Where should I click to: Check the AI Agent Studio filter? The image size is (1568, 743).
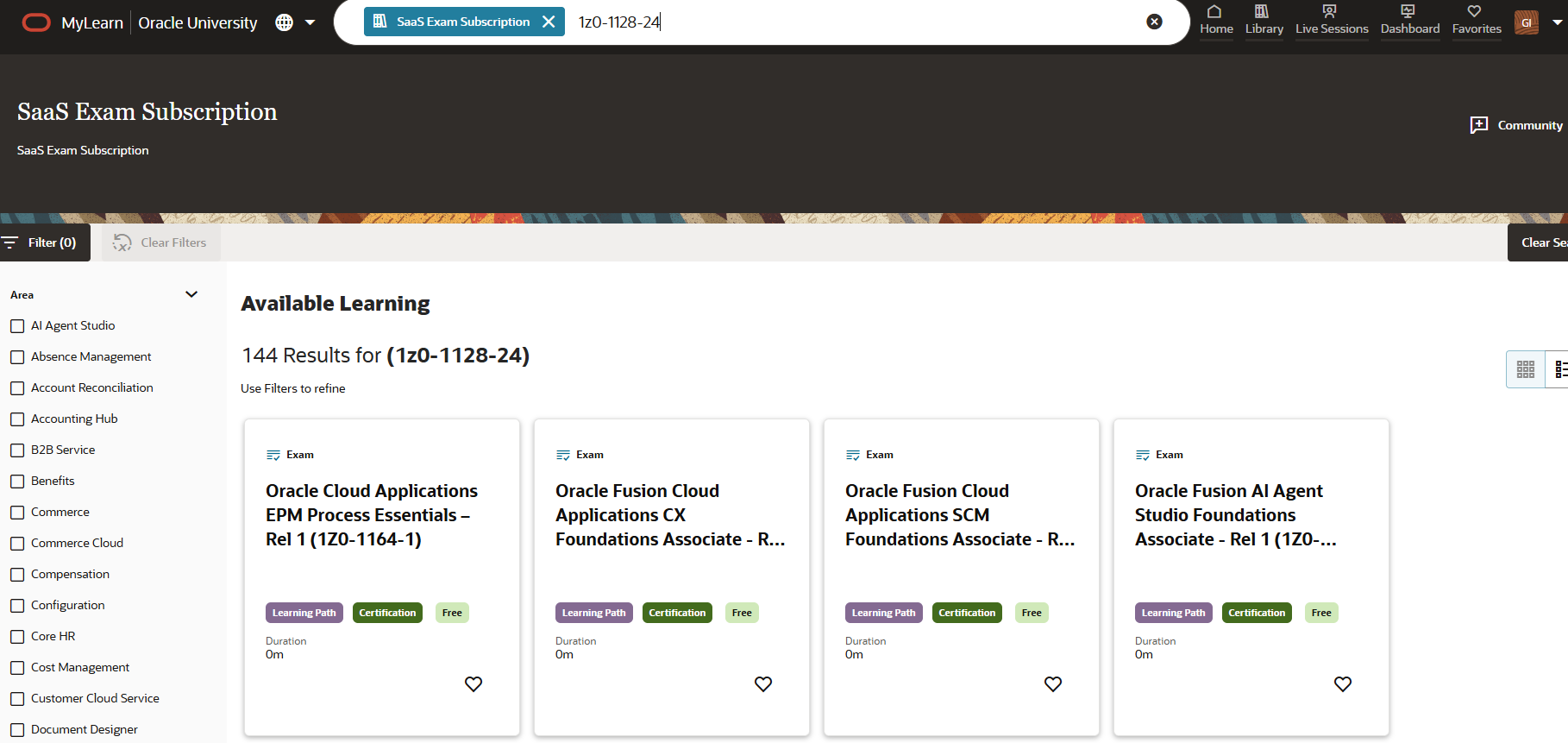click(x=17, y=326)
